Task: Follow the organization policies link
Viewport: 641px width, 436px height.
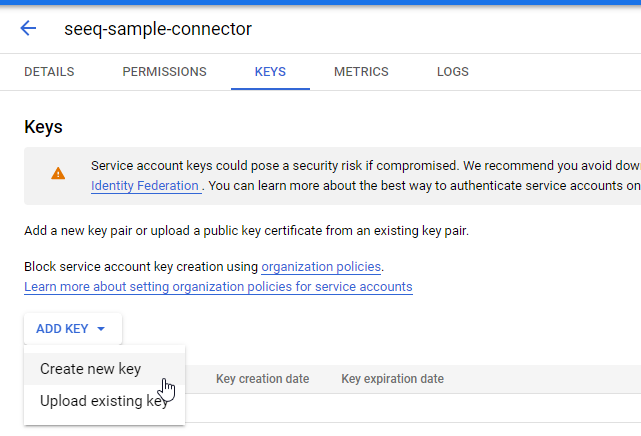Action: point(321,267)
